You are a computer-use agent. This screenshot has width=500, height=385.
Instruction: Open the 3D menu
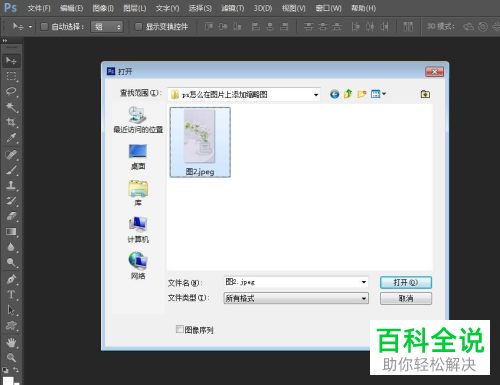[x=263, y=8]
